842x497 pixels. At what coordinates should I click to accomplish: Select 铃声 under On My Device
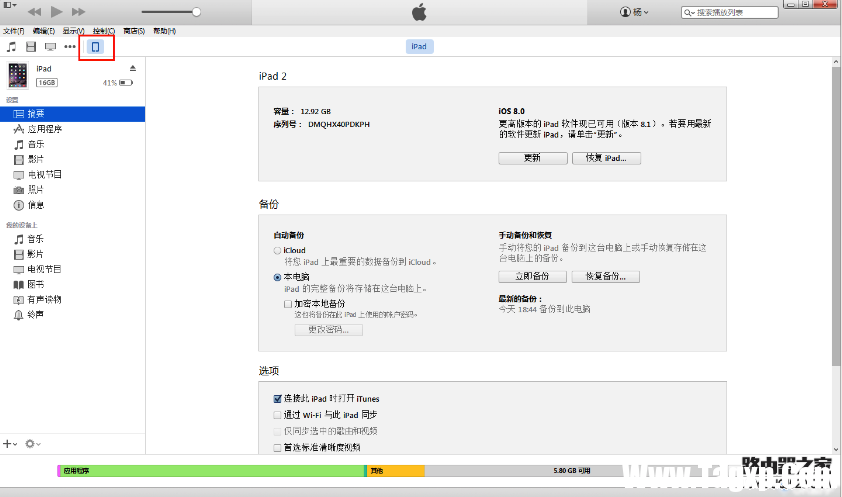72,315
